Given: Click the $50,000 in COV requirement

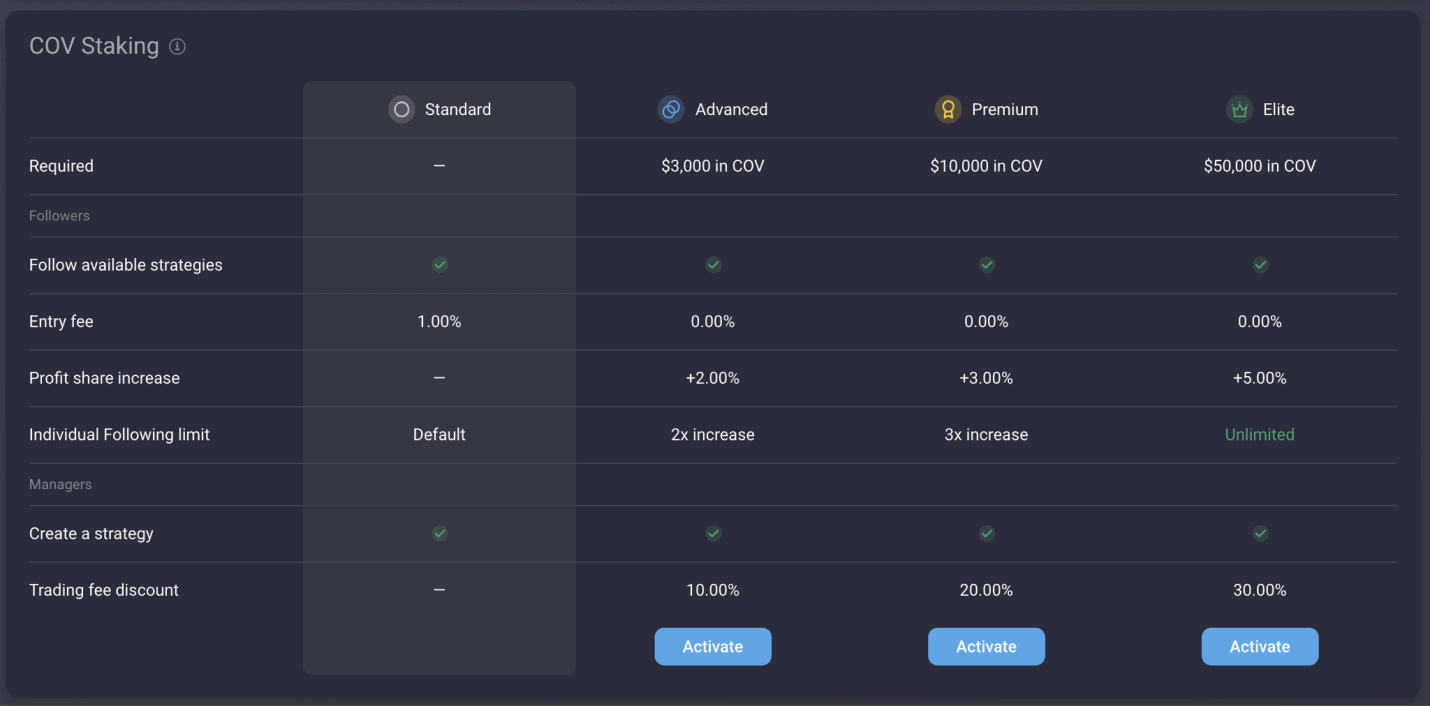Looking at the screenshot, I should (1260, 166).
